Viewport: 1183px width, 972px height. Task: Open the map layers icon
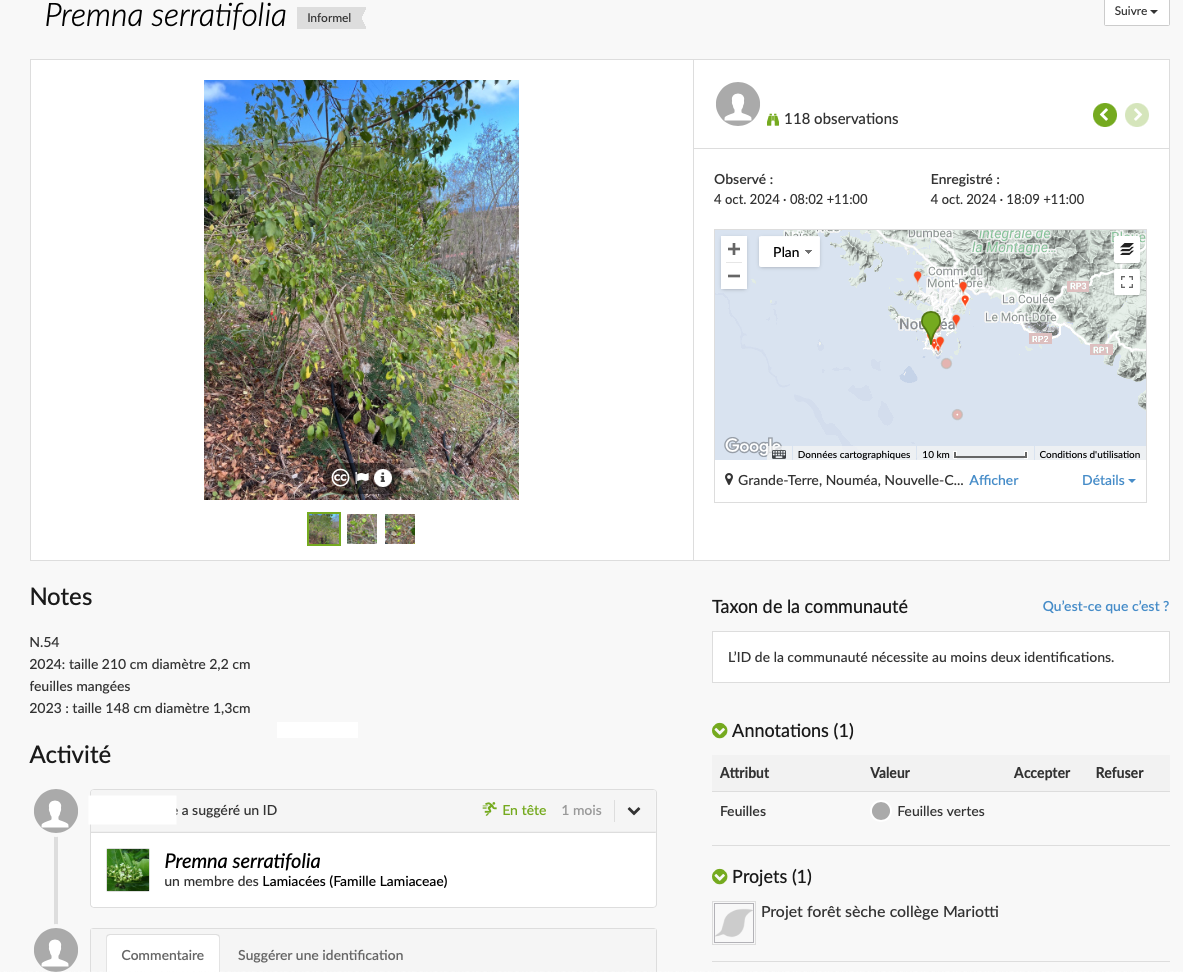1127,249
